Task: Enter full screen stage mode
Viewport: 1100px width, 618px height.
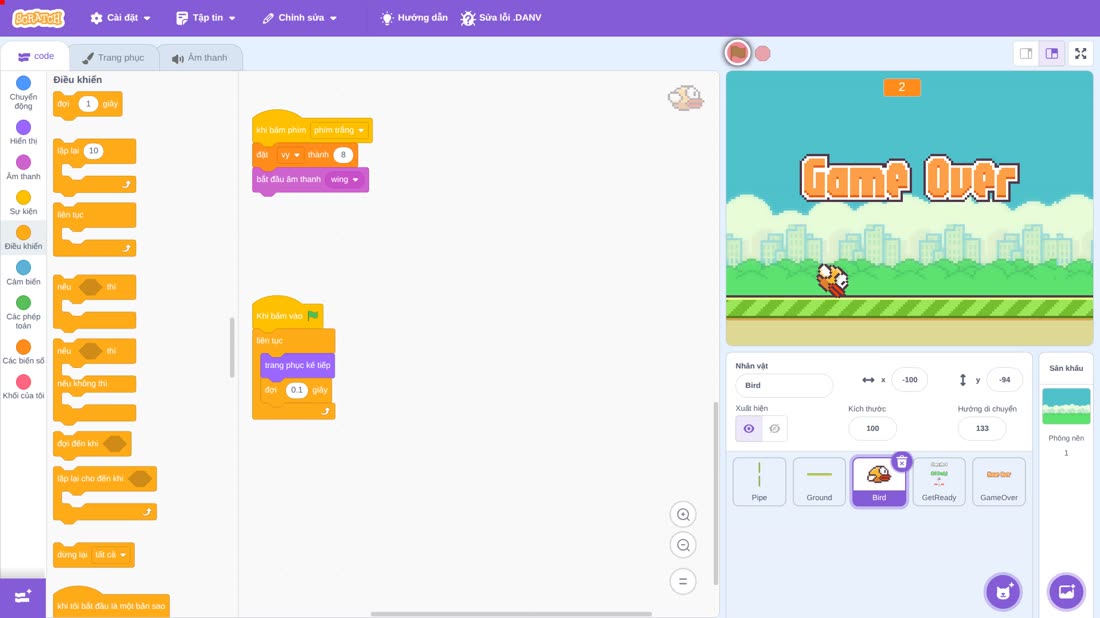Action: 1080,53
